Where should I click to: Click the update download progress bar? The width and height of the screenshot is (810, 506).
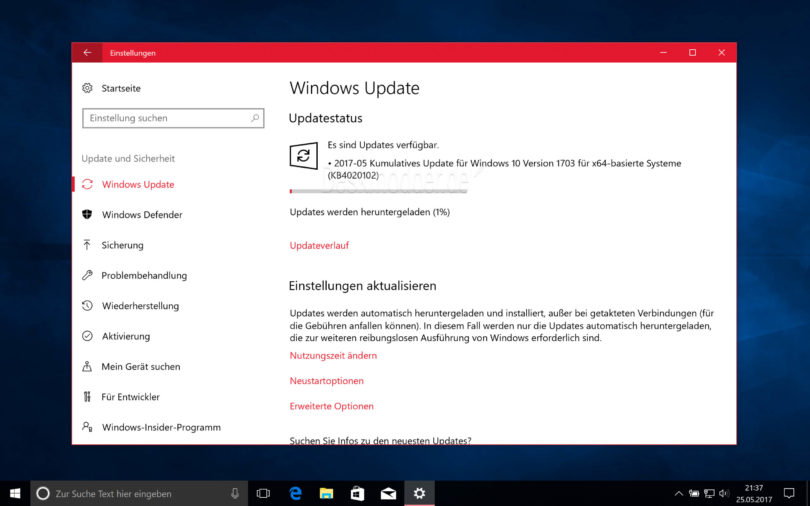(x=379, y=192)
